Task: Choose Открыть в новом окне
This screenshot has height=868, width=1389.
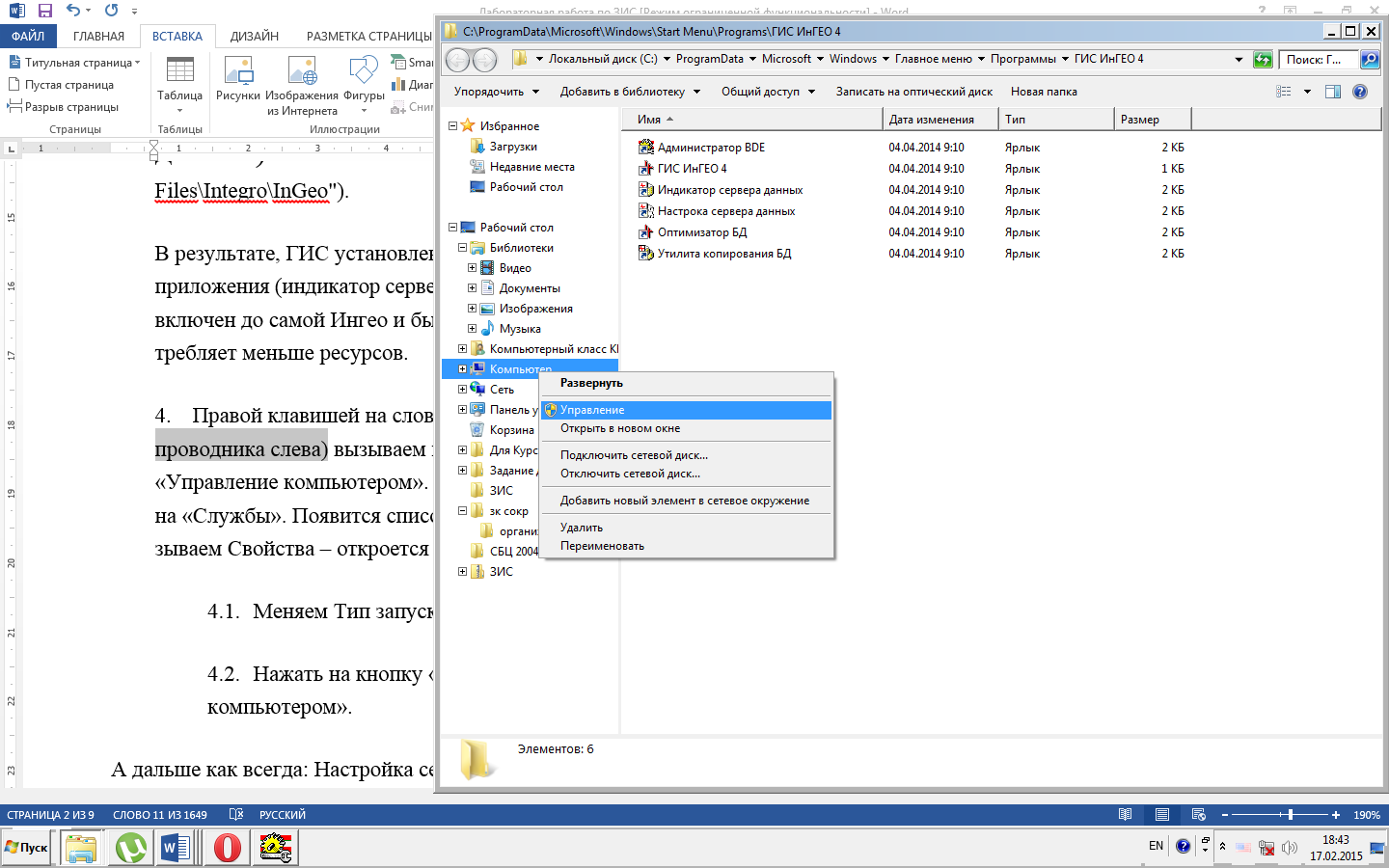Action: (x=686, y=428)
